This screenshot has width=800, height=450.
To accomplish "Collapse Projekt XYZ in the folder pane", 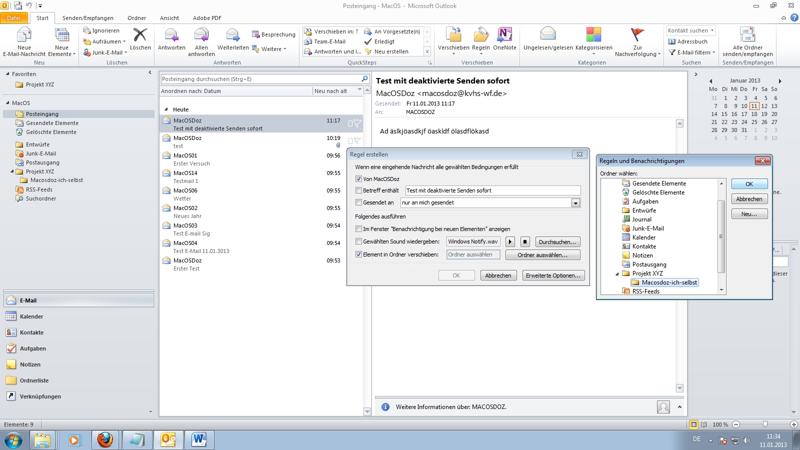I will 12,172.
